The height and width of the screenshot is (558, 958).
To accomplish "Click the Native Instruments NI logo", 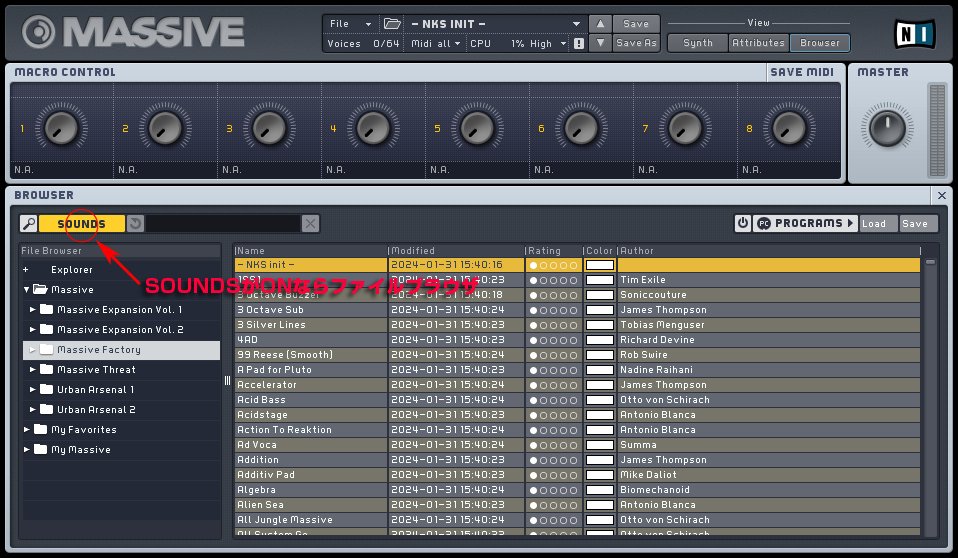I will [915, 34].
